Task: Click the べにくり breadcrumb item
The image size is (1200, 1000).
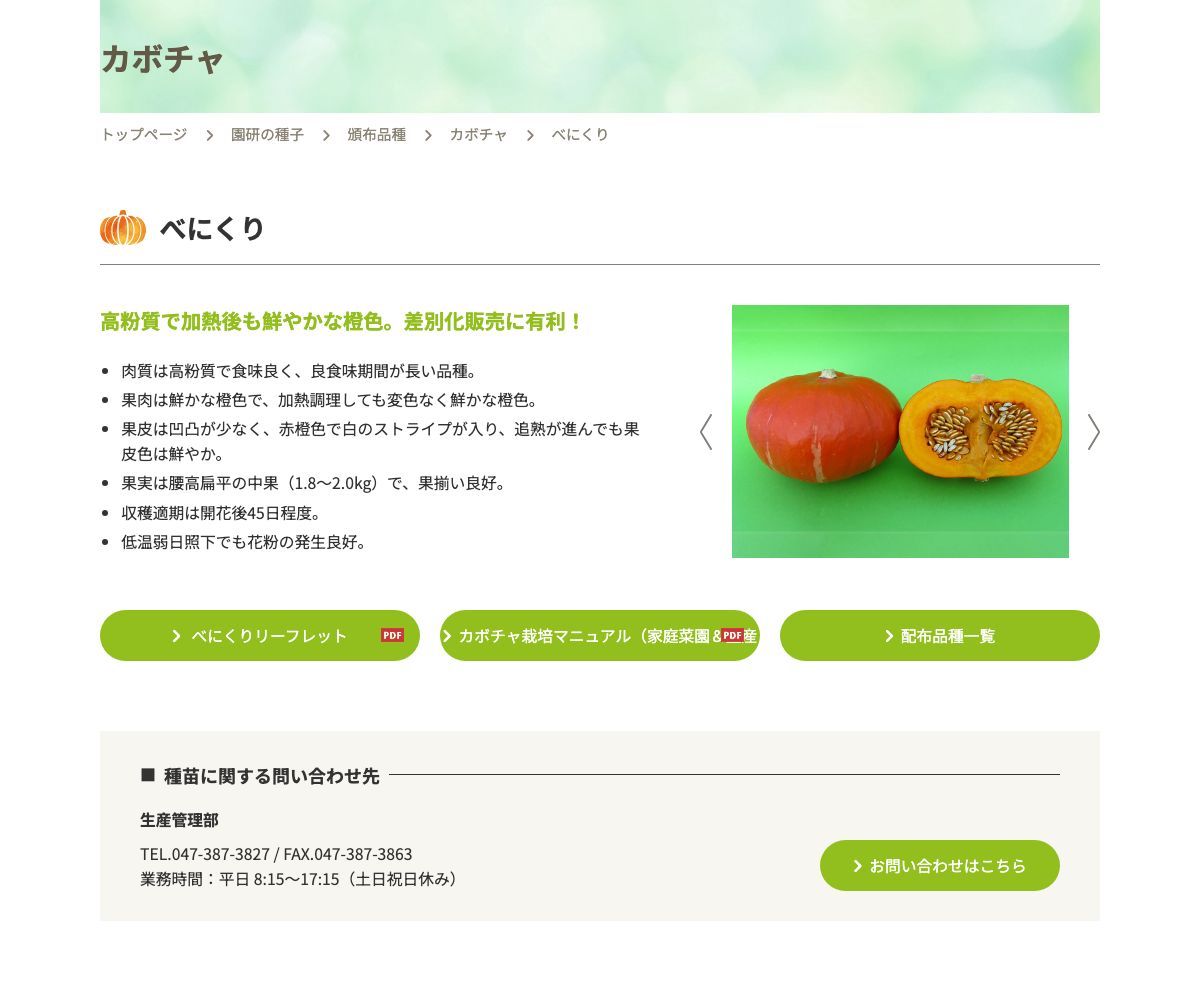Action: click(580, 134)
